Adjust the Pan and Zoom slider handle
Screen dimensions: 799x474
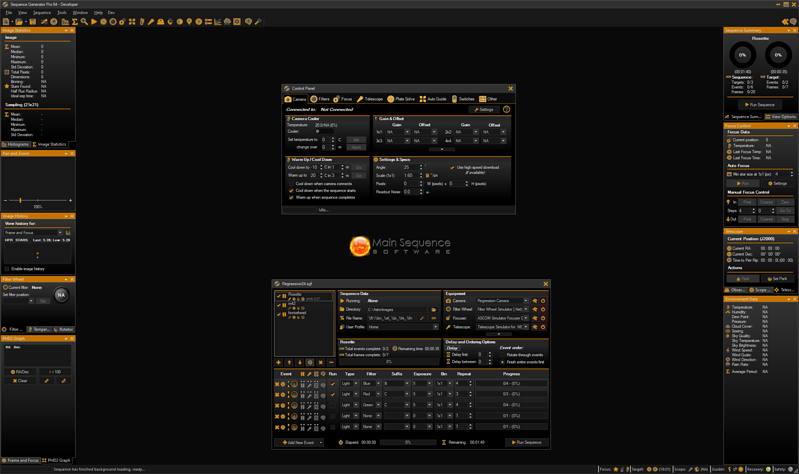(x=20, y=200)
